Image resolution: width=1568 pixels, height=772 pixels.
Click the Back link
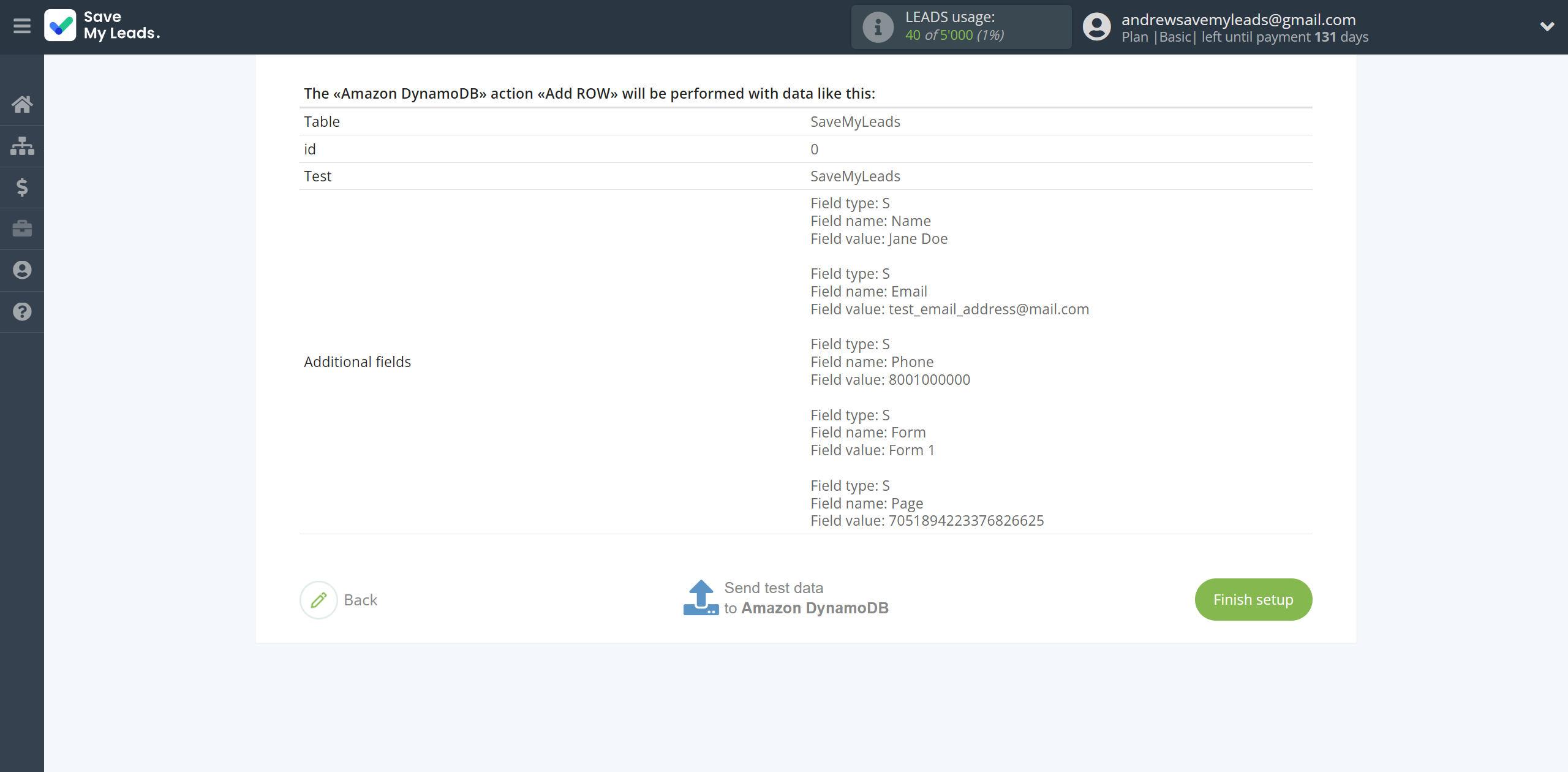pos(361,600)
